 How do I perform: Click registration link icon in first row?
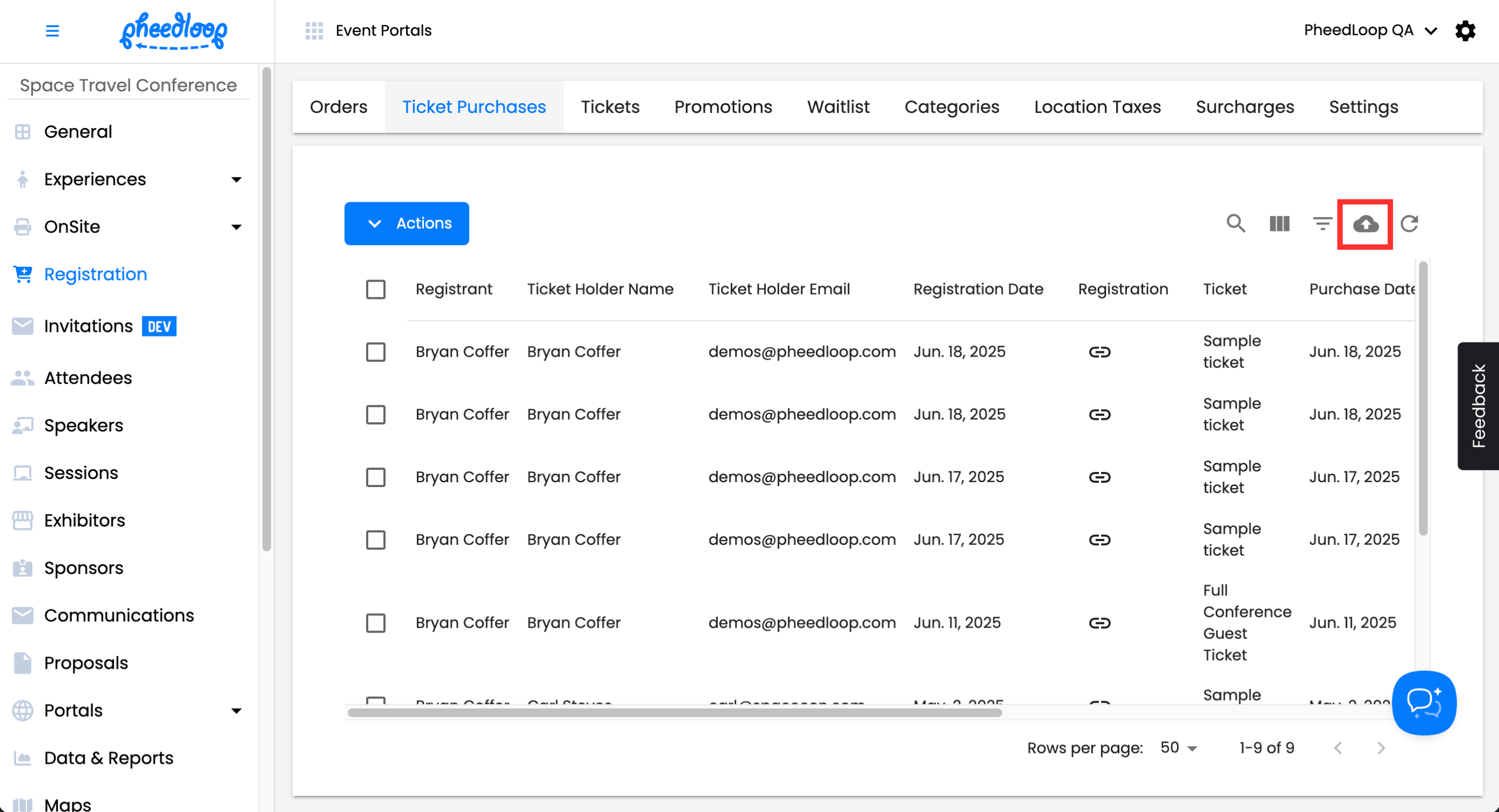coord(1099,352)
